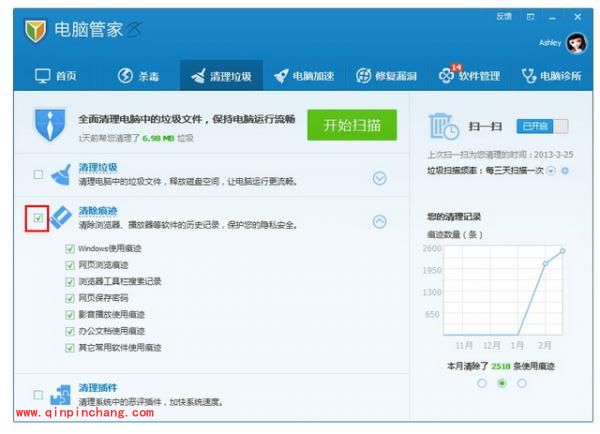Uncheck Windows使用痕迹 option
This screenshot has height=434, width=600.
(x=70, y=249)
